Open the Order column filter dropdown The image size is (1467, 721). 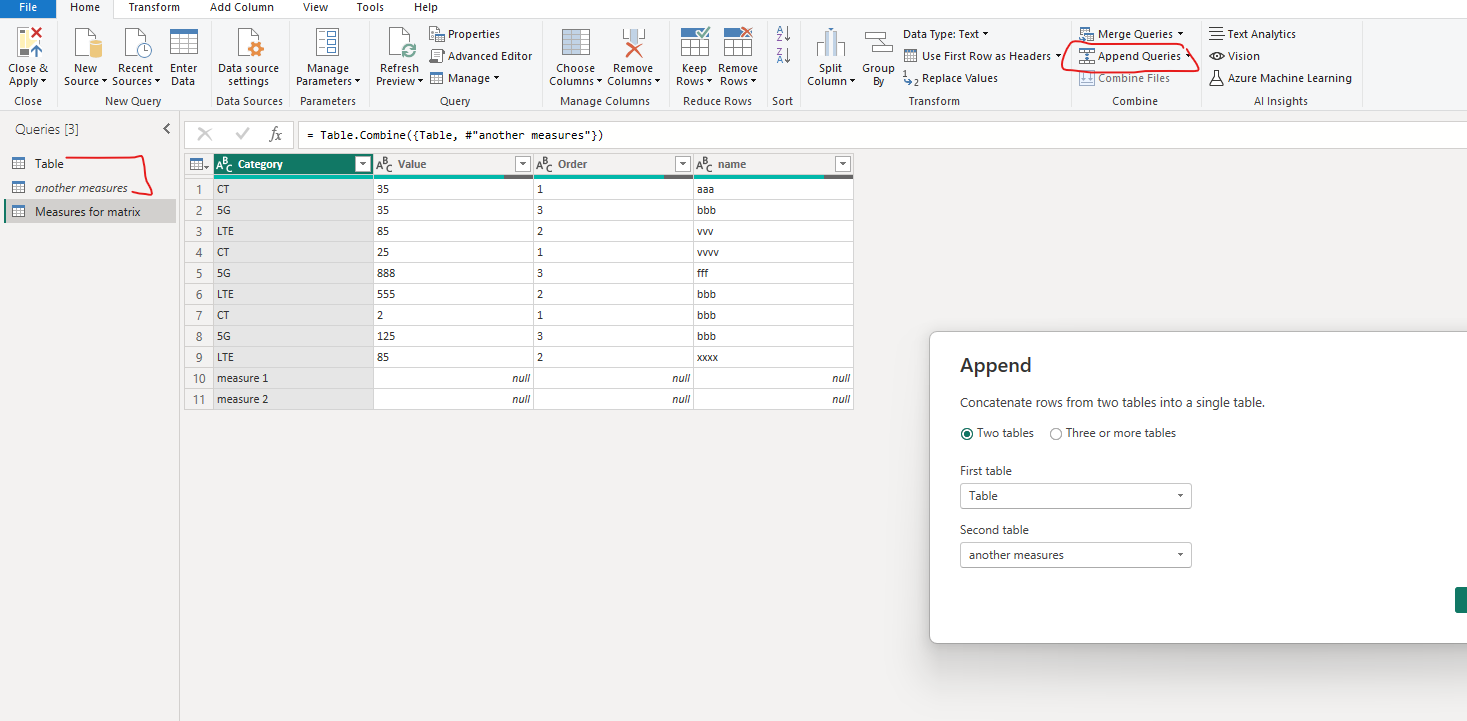tap(682, 164)
